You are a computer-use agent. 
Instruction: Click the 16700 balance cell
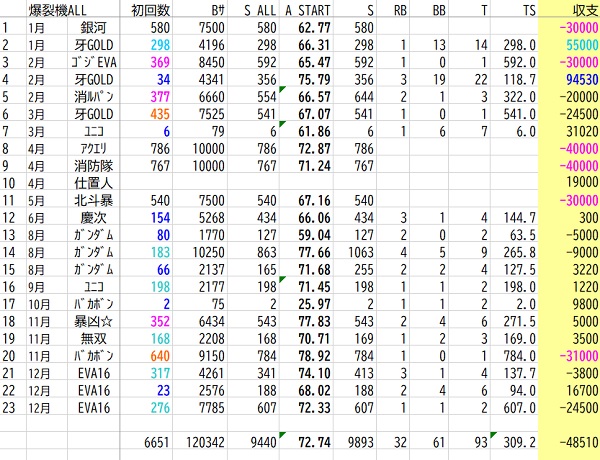[x=582, y=390]
